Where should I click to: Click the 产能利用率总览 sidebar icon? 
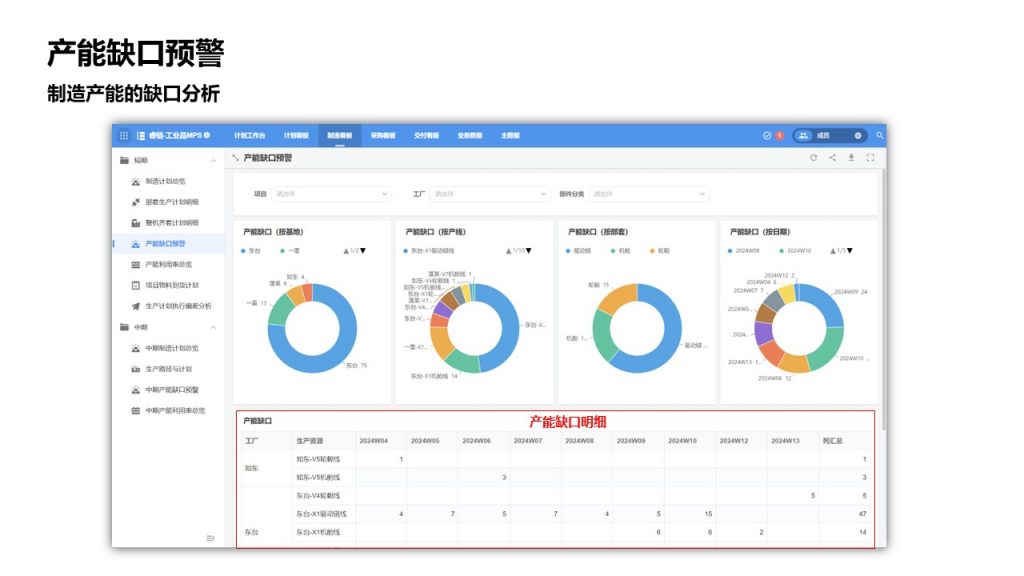pos(135,264)
